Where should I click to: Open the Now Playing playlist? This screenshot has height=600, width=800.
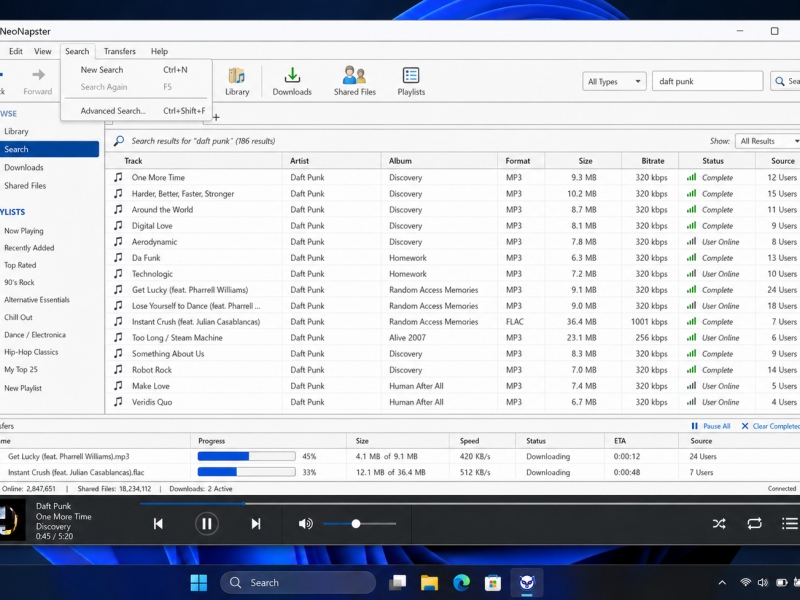[x=24, y=231]
